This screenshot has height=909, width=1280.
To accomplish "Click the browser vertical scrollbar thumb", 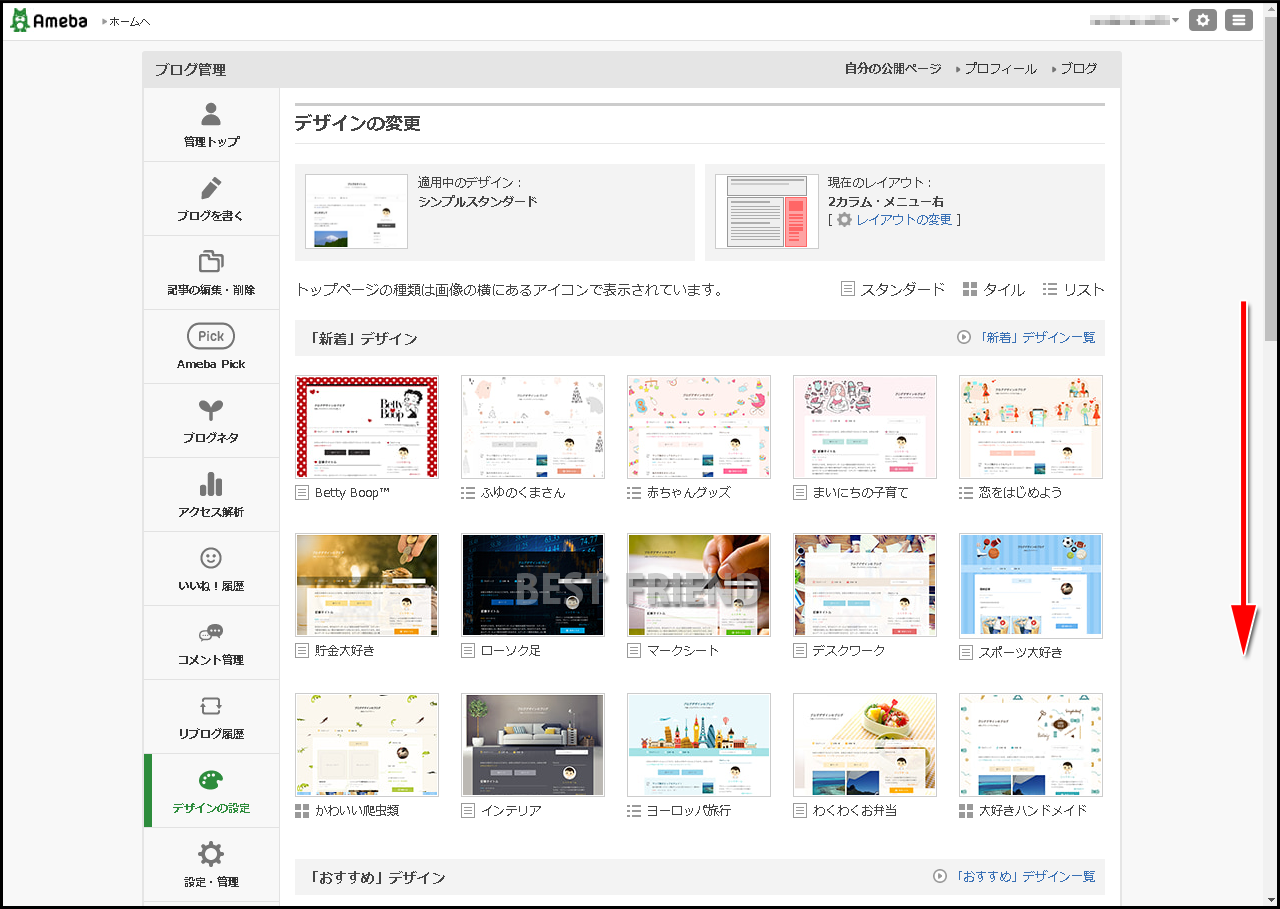I will pos(1271,180).
